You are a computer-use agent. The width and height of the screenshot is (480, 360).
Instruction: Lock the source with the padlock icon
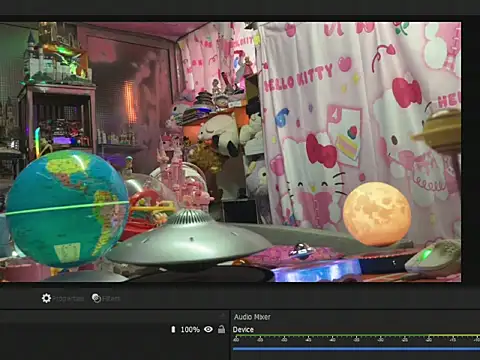(x=221, y=329)
